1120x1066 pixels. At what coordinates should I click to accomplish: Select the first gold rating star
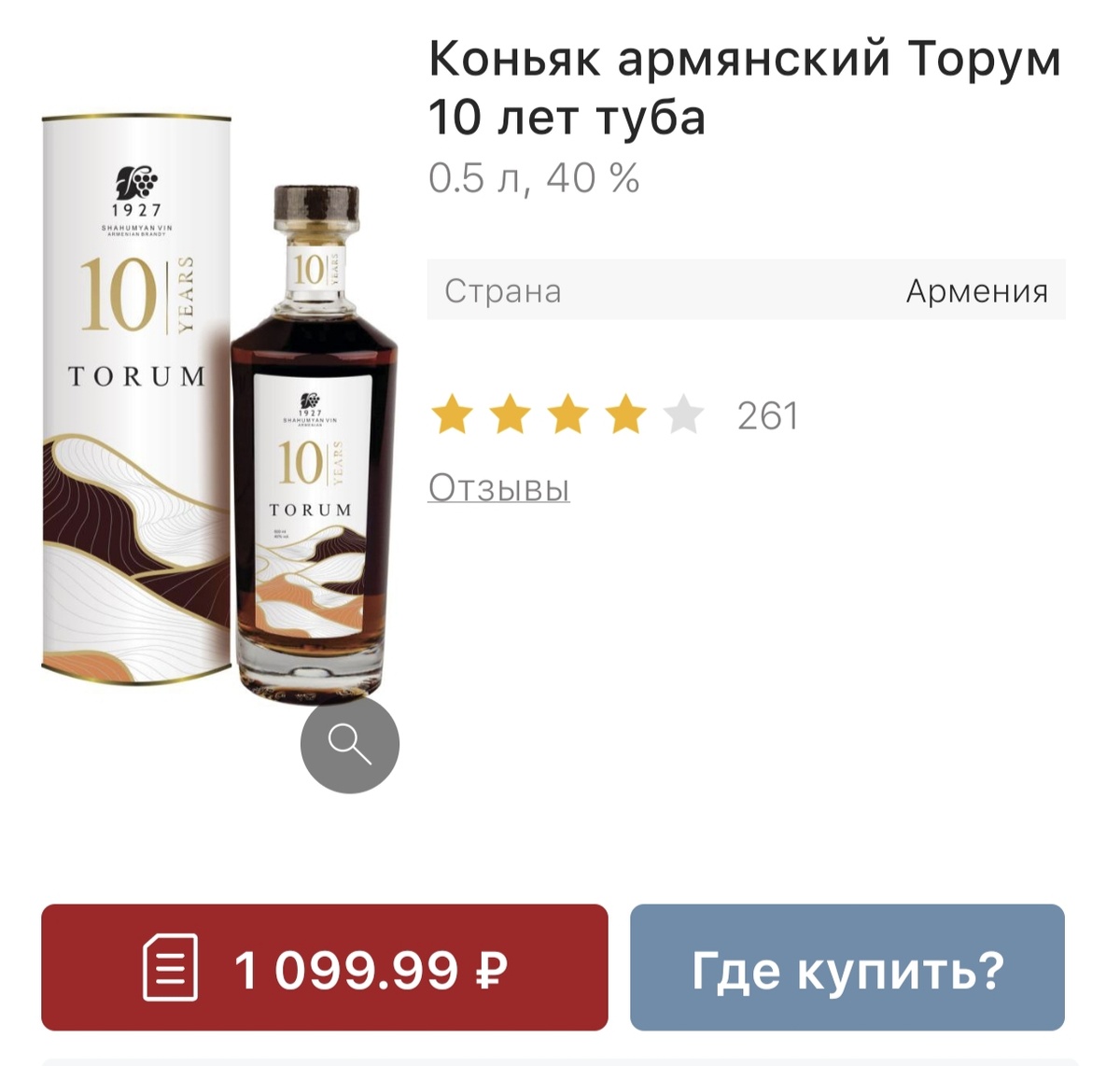point(453,415)
